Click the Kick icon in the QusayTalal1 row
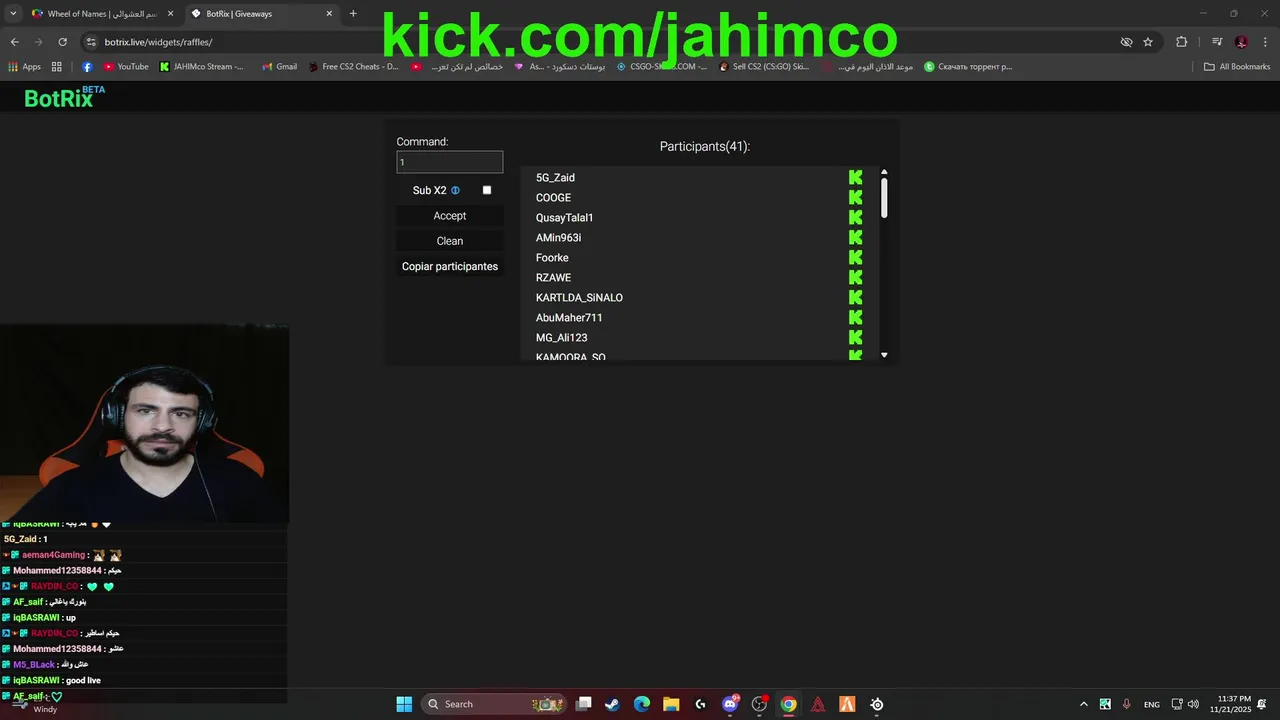 click(x=855, y=218)
